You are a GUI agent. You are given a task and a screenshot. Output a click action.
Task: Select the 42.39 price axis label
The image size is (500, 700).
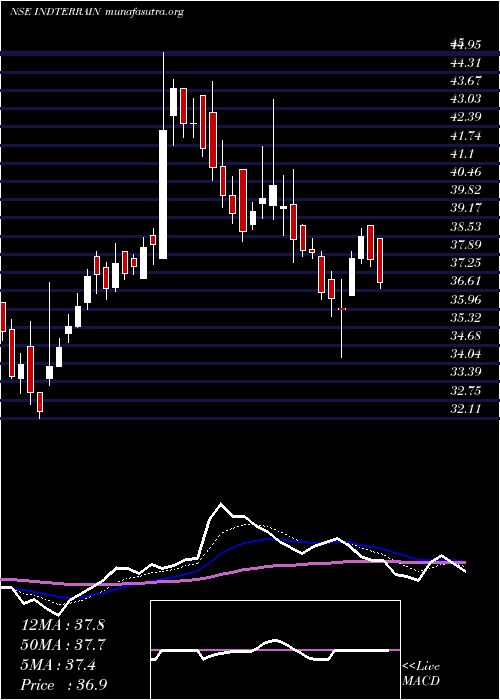(465, 117)
